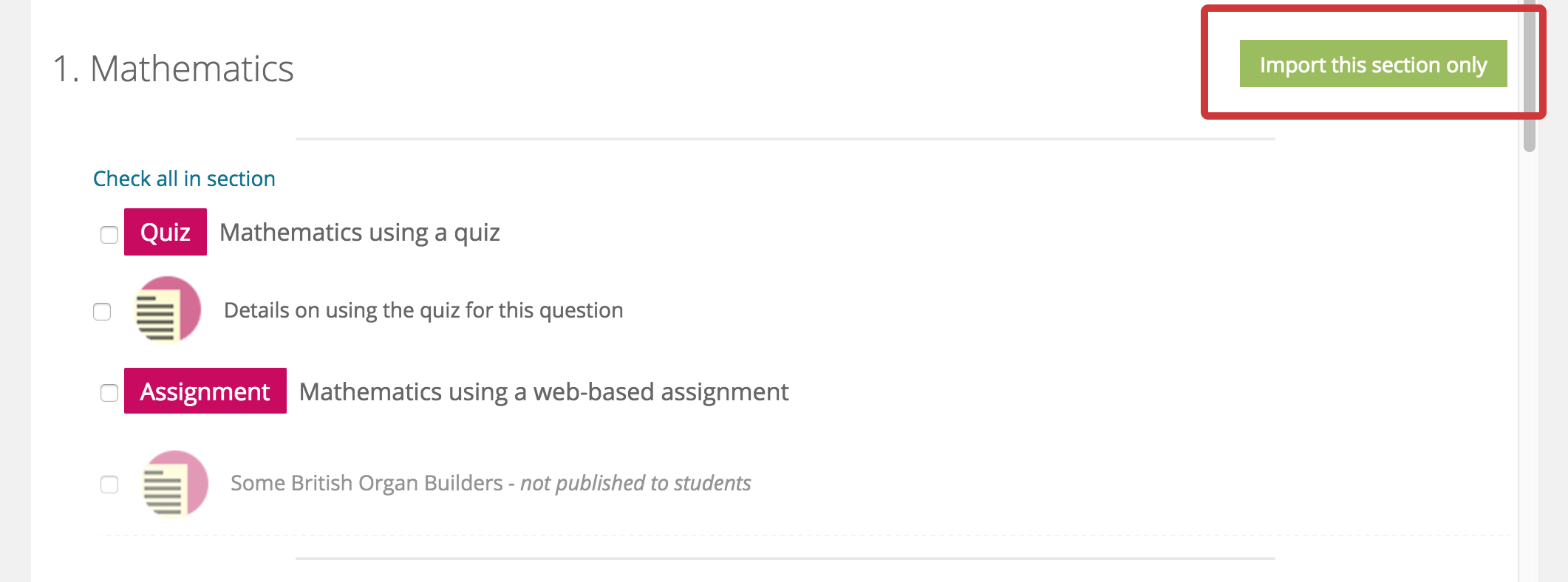Click the magenta Quiz badge
Screen dimensions: 1568x582
(x=166, y=232)
